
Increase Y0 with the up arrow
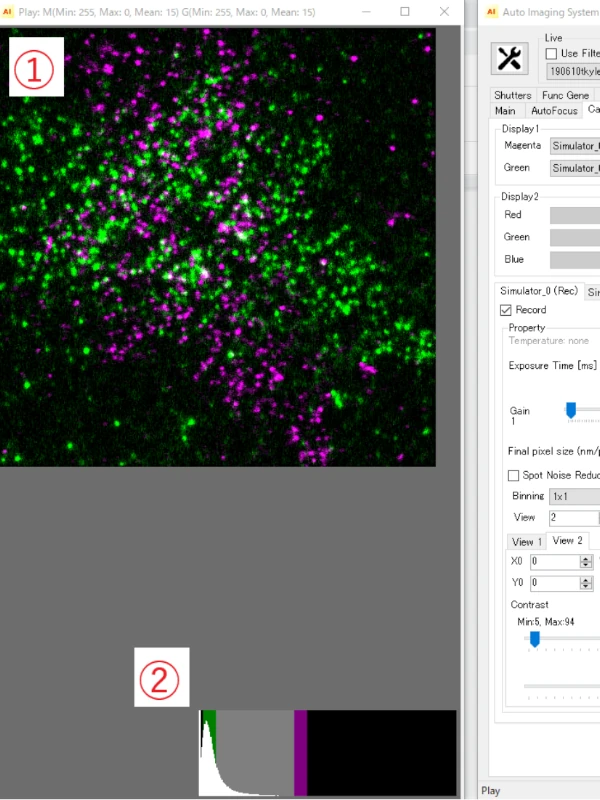(586, 580)
